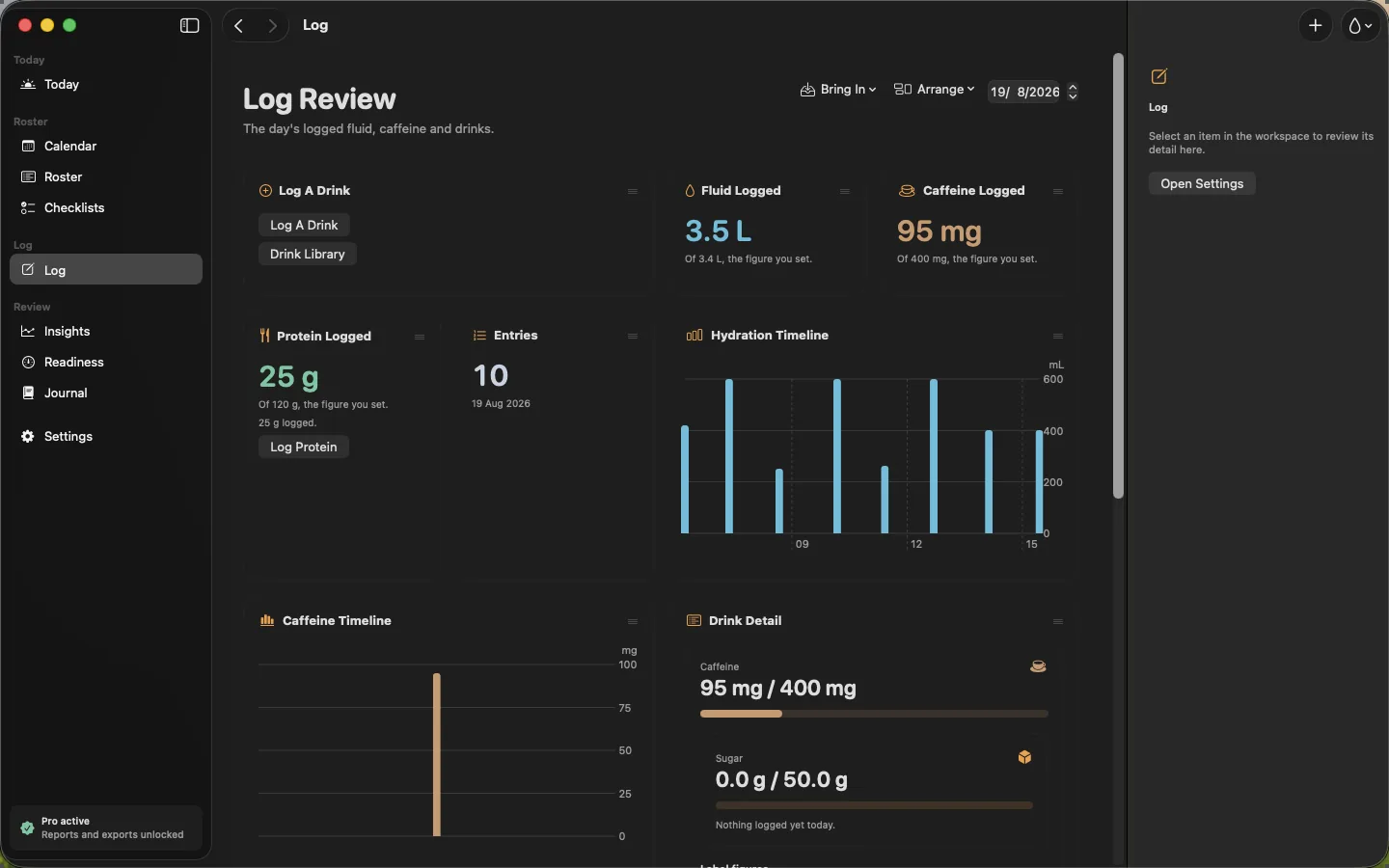Click the Drink Detail card handle
Viewport: 1389px width, 868px height.
pyautogui.click(x=1058, y=622)
